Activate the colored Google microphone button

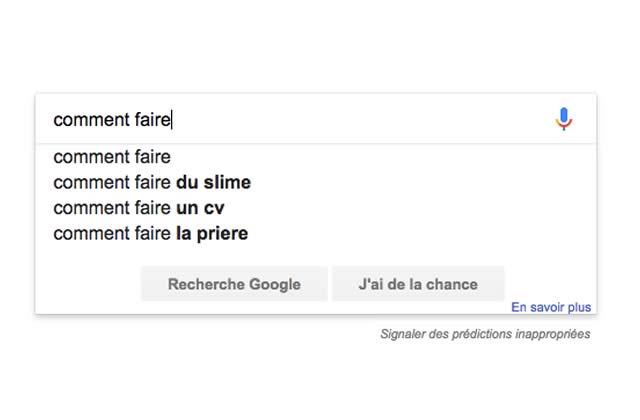(564, 120)
